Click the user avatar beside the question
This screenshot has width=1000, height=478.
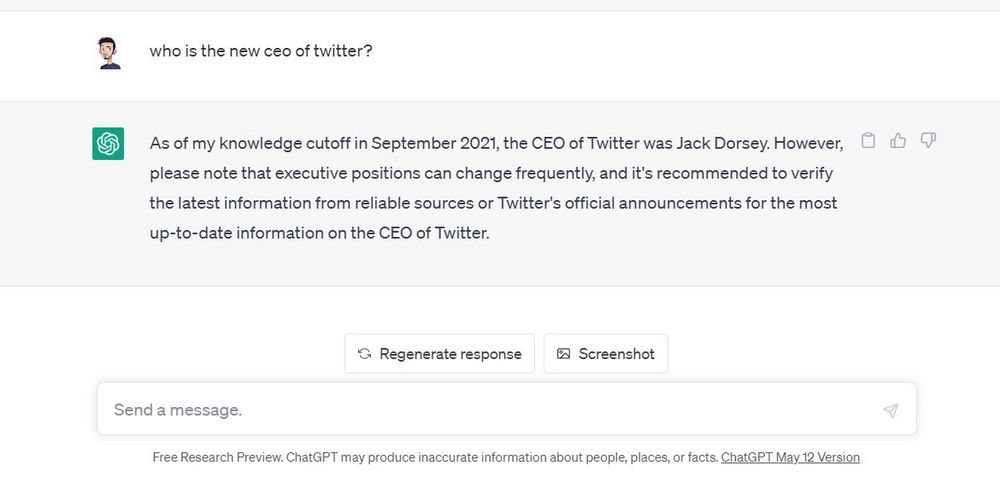click(x=109, y=54)
